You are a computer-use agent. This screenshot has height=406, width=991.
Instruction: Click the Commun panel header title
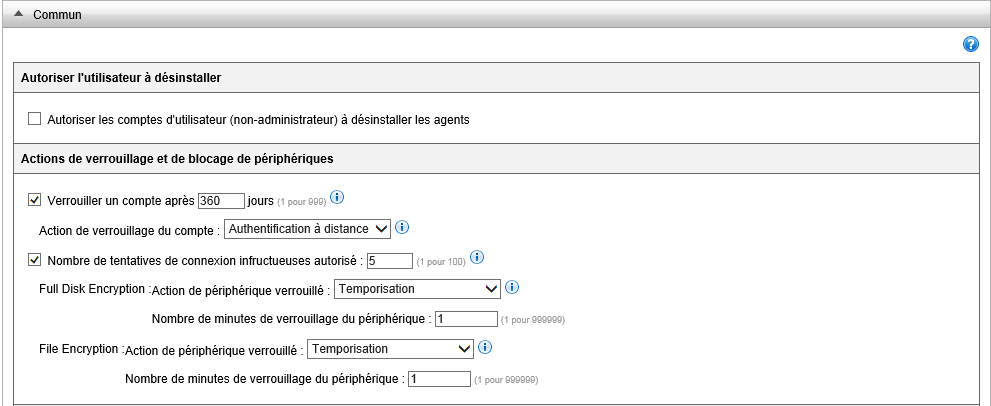coord(58,15)
